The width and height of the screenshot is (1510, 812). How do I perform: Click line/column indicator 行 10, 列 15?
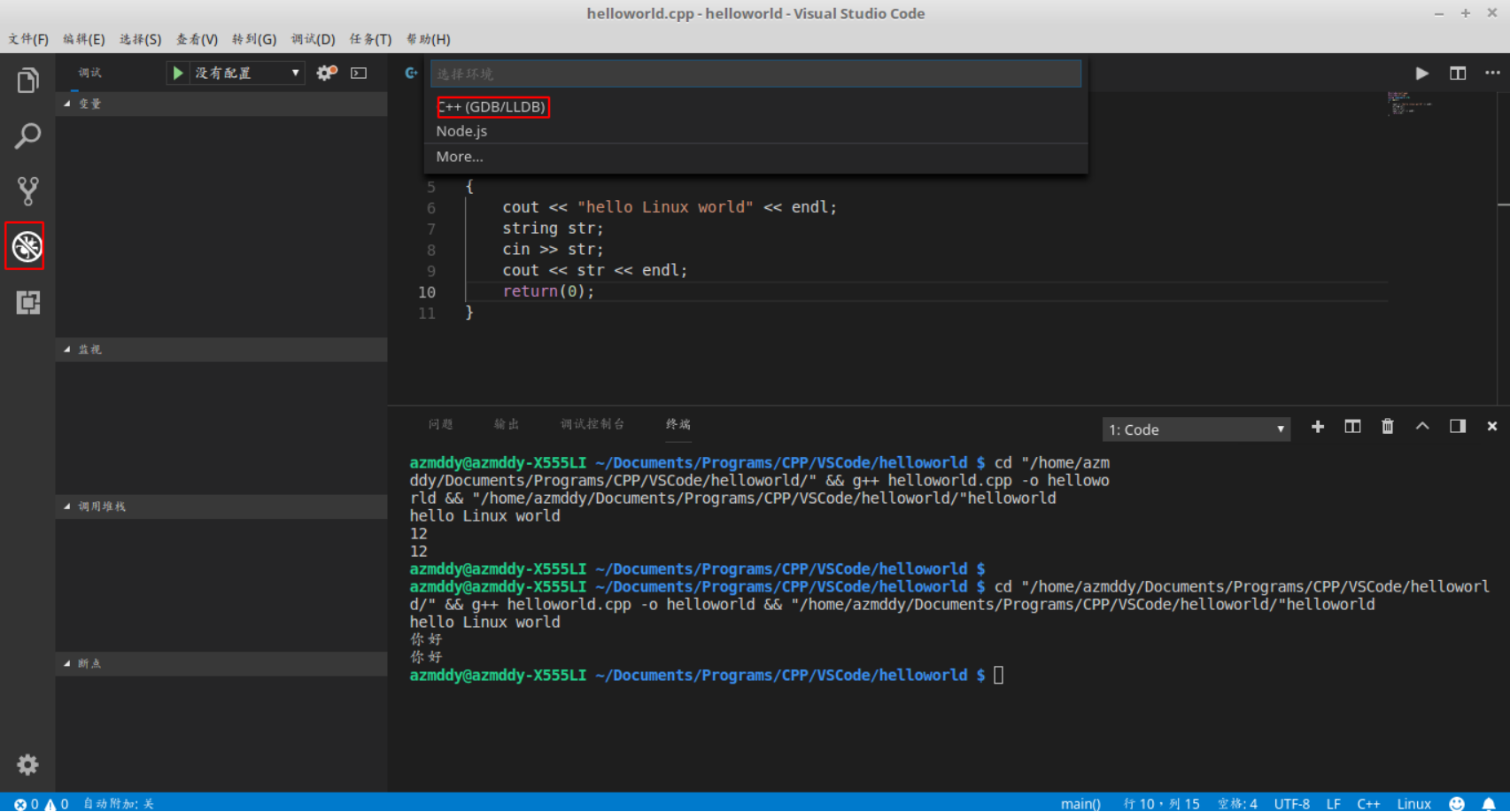1161,803
